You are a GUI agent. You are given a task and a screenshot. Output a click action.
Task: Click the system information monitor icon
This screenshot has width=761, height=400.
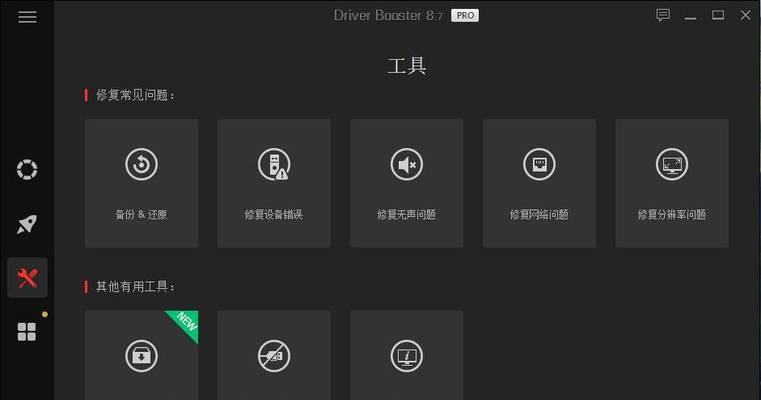click(407, 356)
